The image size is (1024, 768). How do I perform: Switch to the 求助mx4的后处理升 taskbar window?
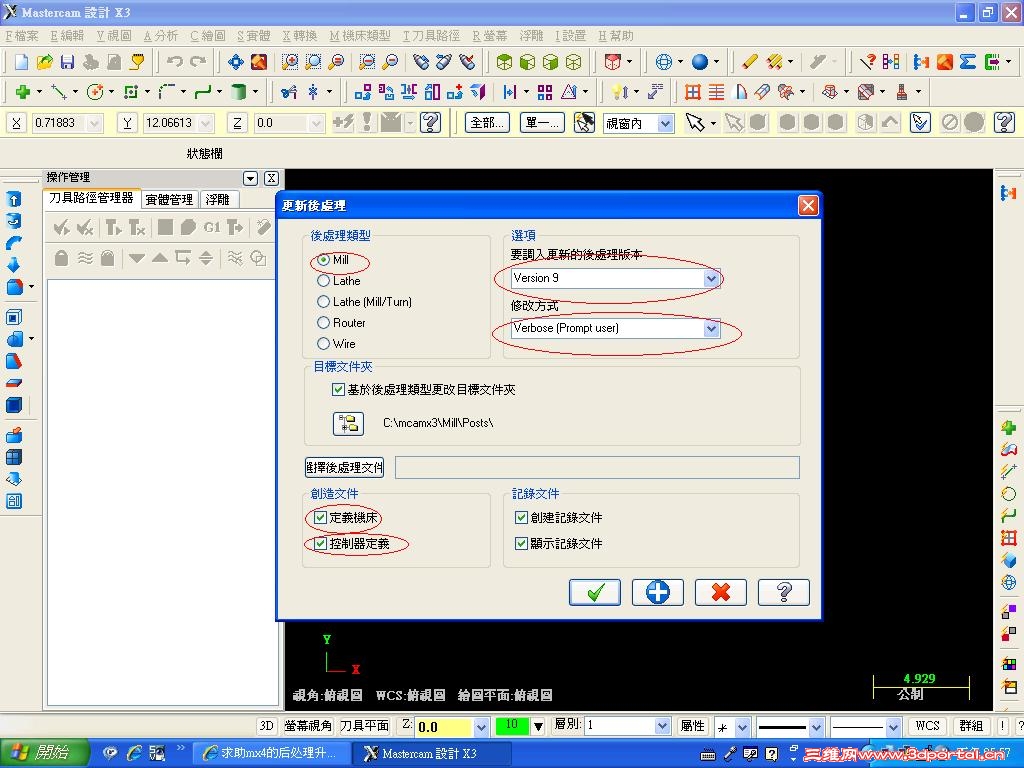271,753
